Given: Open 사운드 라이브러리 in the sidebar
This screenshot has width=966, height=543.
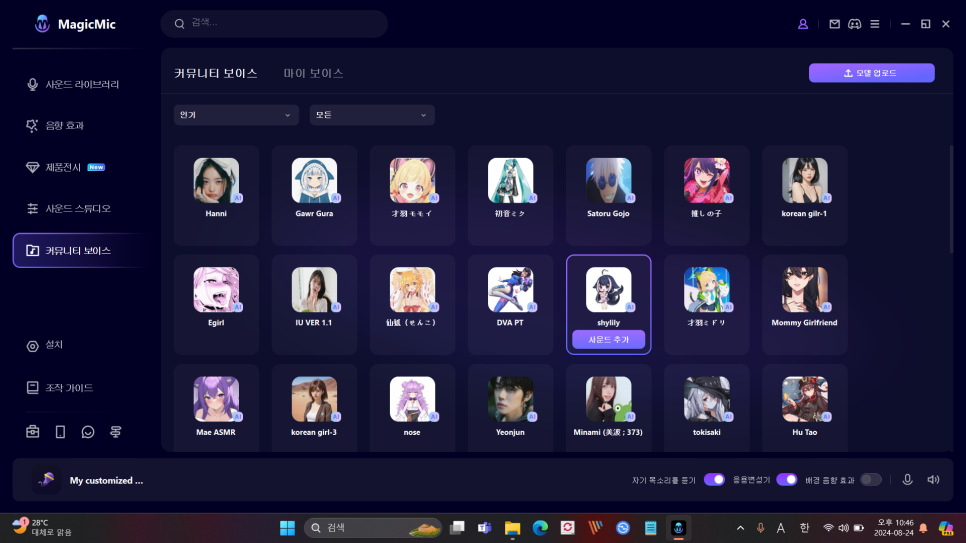Looking at the screenshot, I should tap(73, 84).
